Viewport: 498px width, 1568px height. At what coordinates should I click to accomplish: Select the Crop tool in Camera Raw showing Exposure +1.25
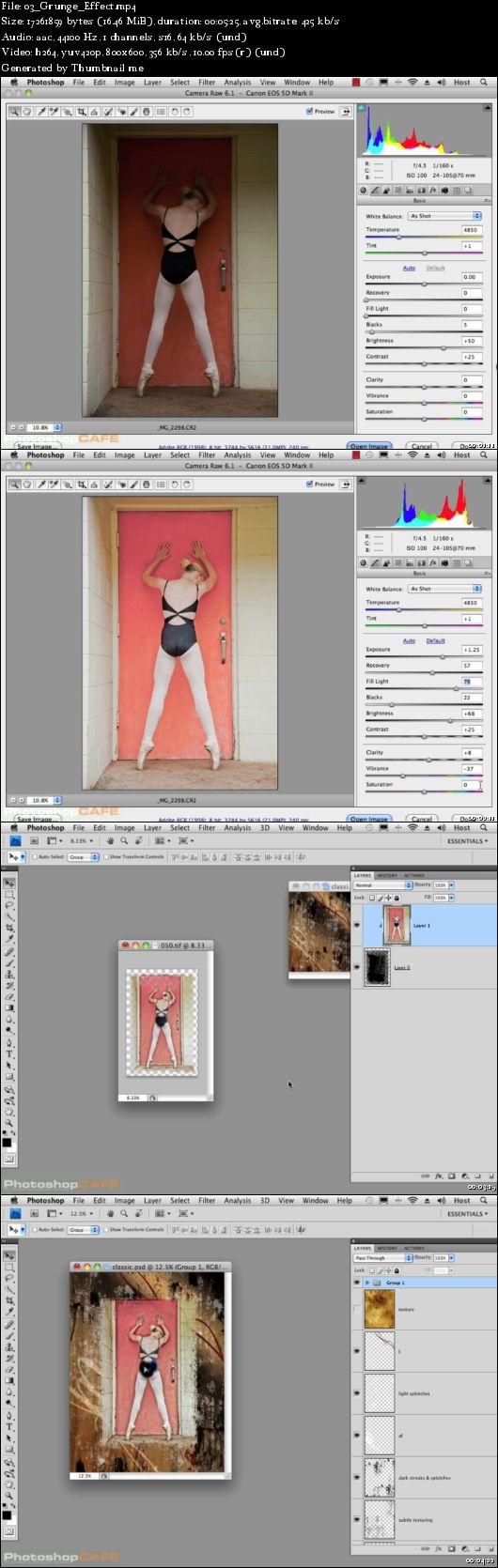click(82, 484)
